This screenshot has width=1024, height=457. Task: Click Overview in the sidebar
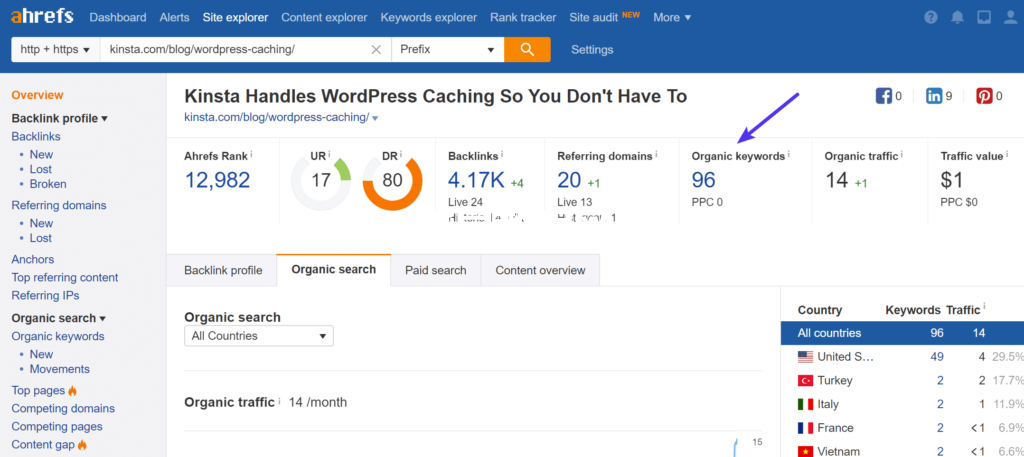[x=37, y=95]
